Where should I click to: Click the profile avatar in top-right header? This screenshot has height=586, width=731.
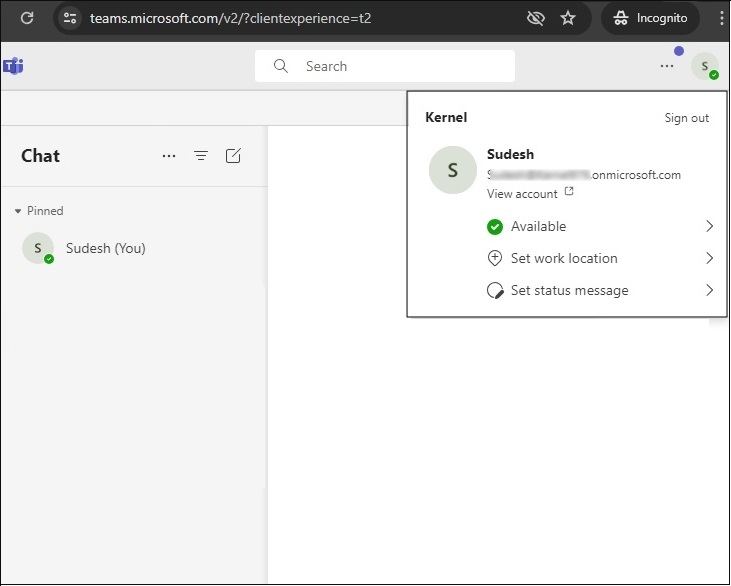click(704, 66)
